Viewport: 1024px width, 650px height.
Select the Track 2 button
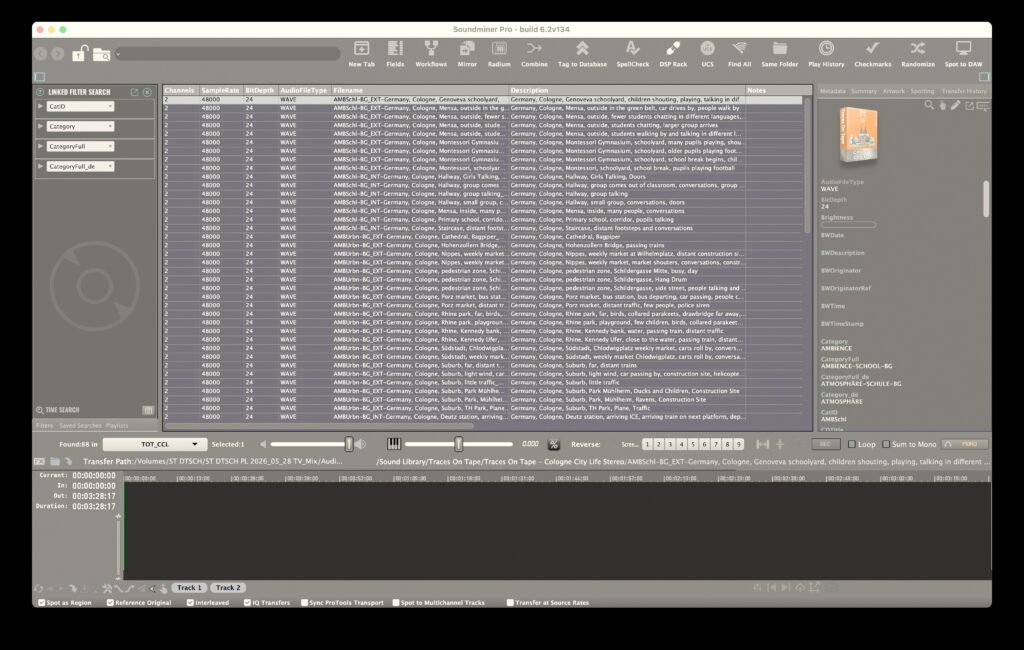point(228,588)
